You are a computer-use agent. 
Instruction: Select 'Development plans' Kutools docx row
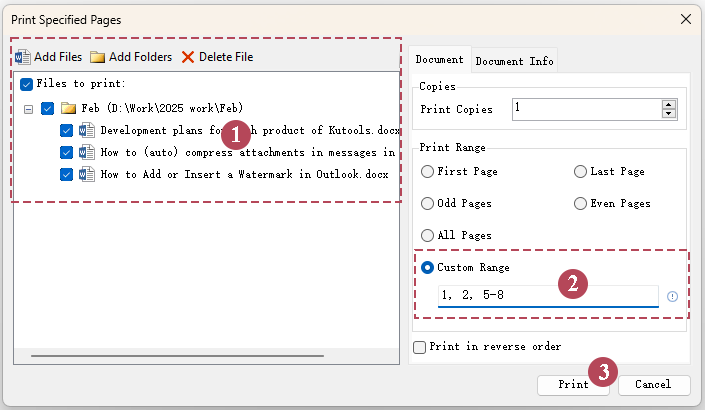[x=250, y=130]
